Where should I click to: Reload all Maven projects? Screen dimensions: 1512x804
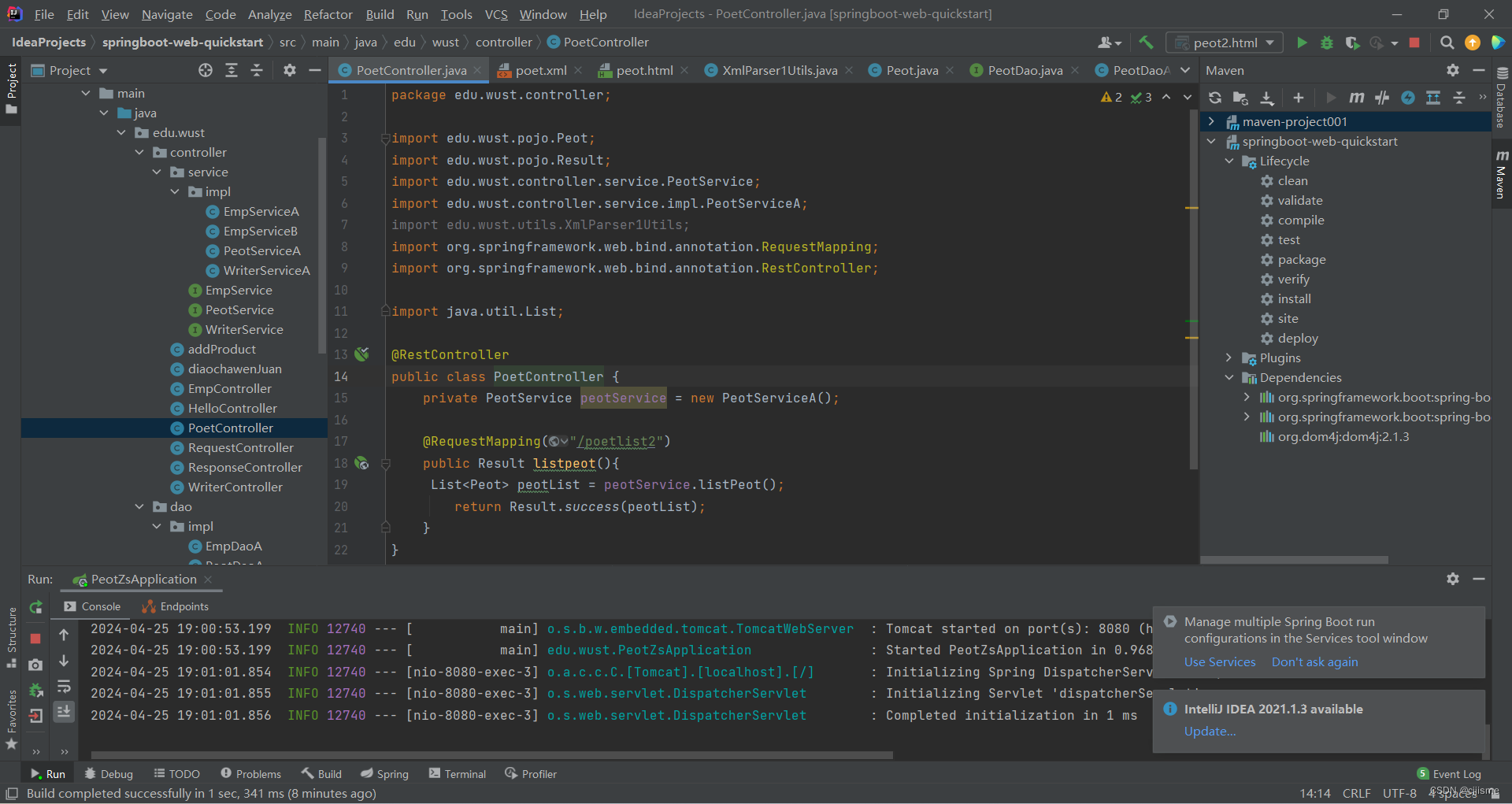coord(1215,98)
